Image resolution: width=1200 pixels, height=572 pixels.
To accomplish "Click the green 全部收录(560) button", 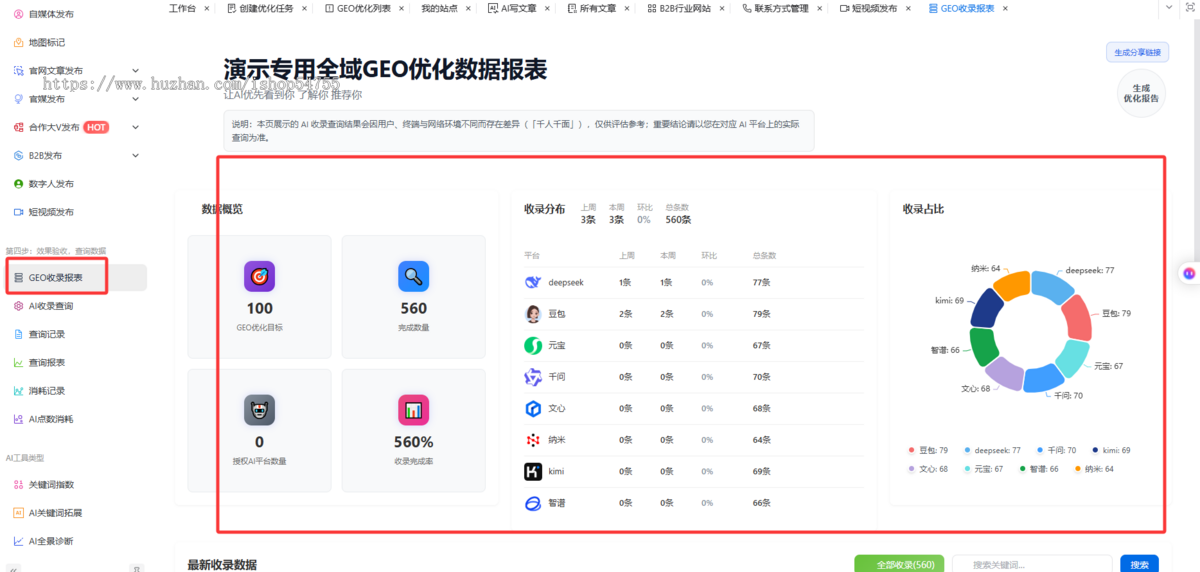I will (899, 564).
